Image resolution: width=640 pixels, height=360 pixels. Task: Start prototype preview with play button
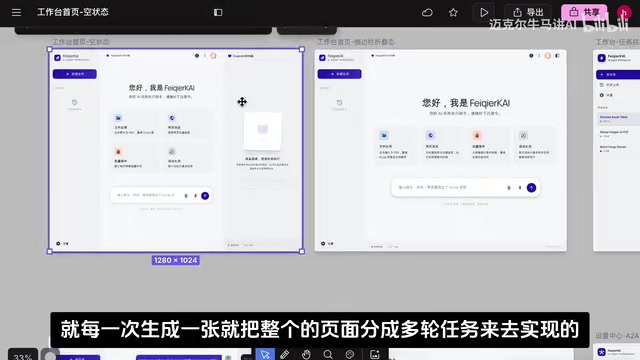[484, 13]
